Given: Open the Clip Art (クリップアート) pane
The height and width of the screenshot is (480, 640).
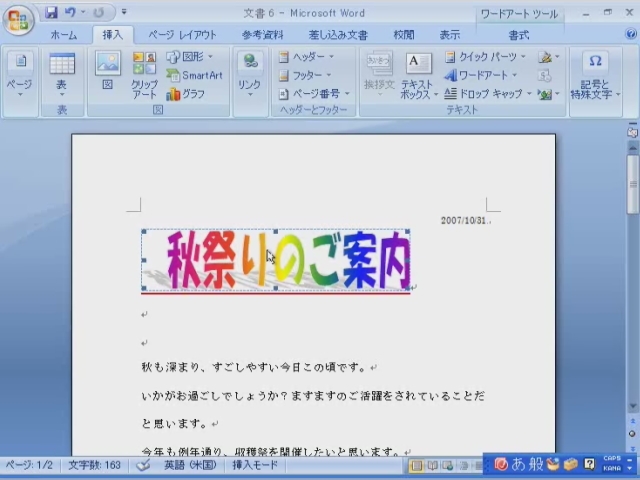Looking at the screenshot, I should pos(145,76).
